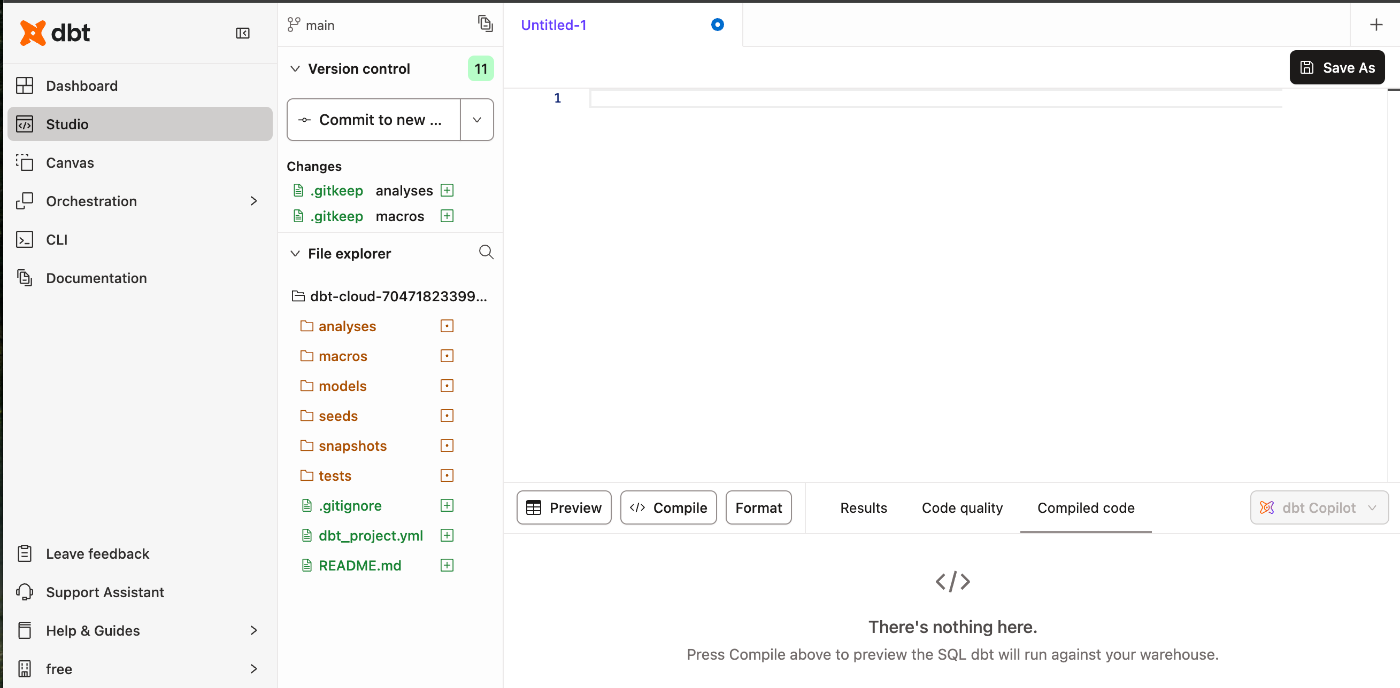This screenshot has width=1400, height=688.
Task: Open the commit options dropdown arrow
Action: coord(477,120)
